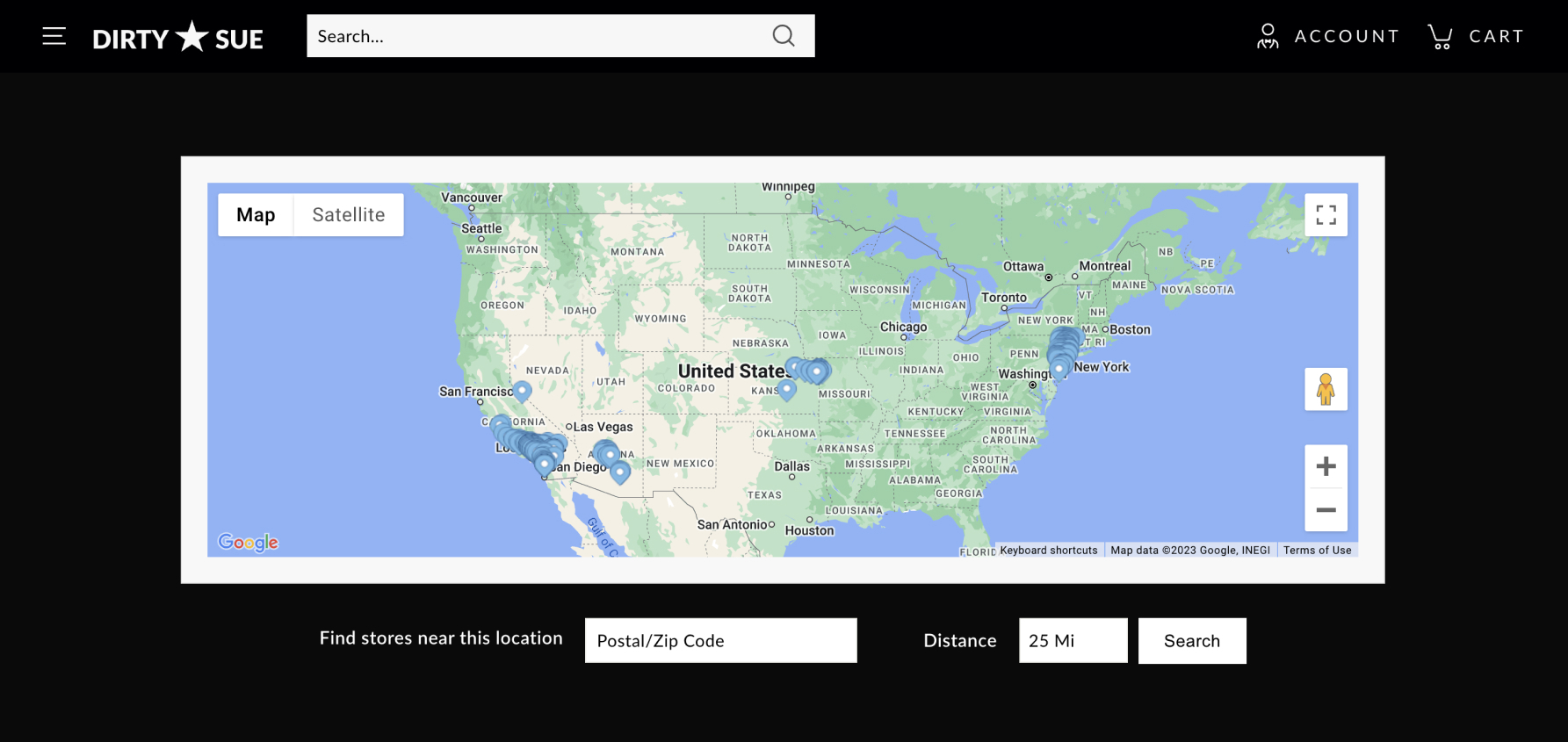
Task: Select the store marker near San Francisco
Action: pos(522,389)
